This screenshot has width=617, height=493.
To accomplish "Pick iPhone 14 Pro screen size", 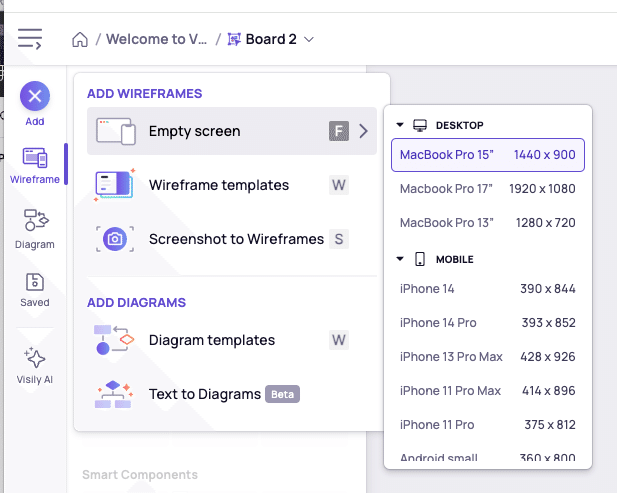I will click(488, 323).
